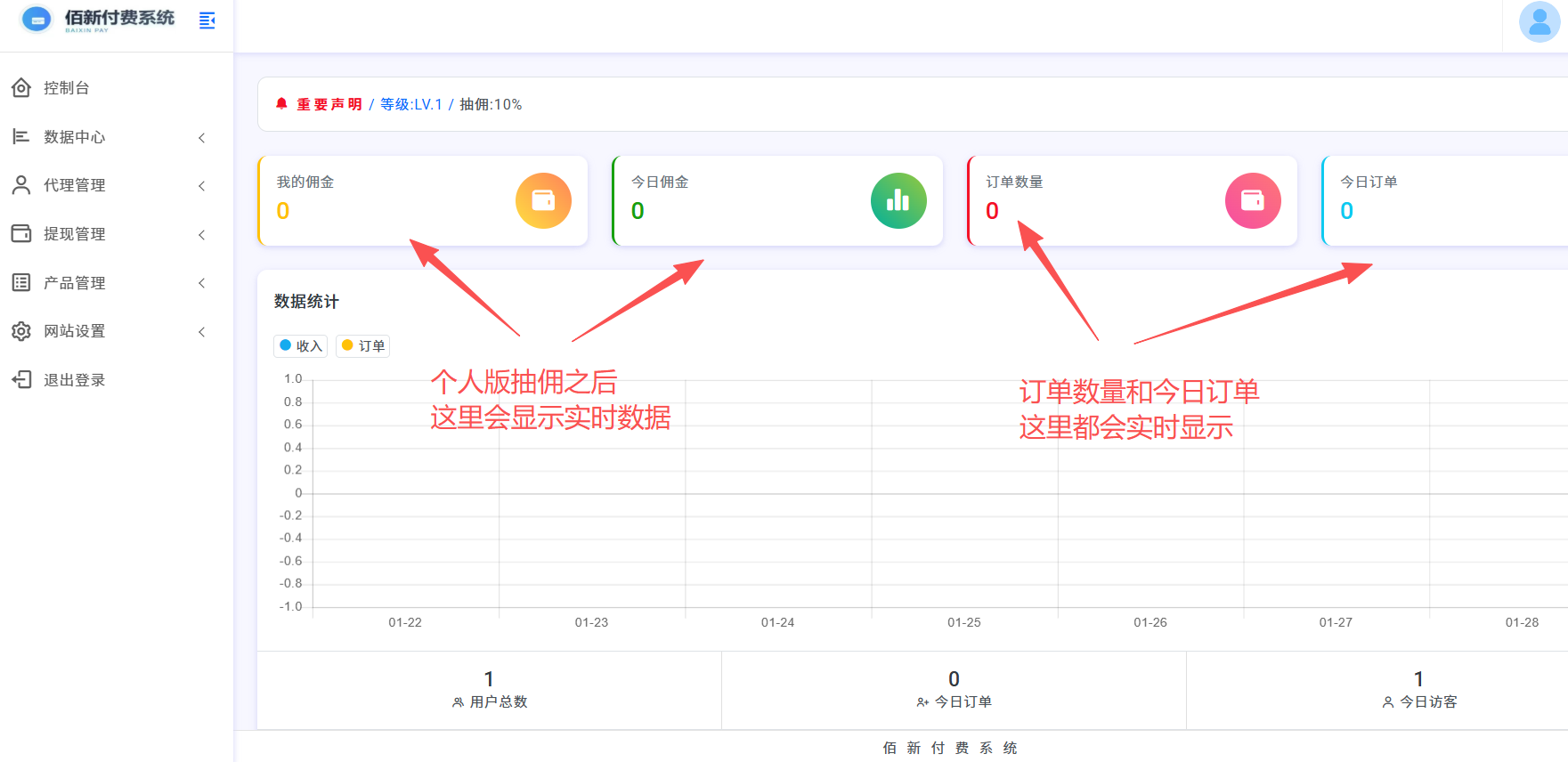The width and height of the screenshot is (1568, 762).
Task: Toggle 订单 series in chart legend
Action: pyautogui.click(x=363, y=346)
